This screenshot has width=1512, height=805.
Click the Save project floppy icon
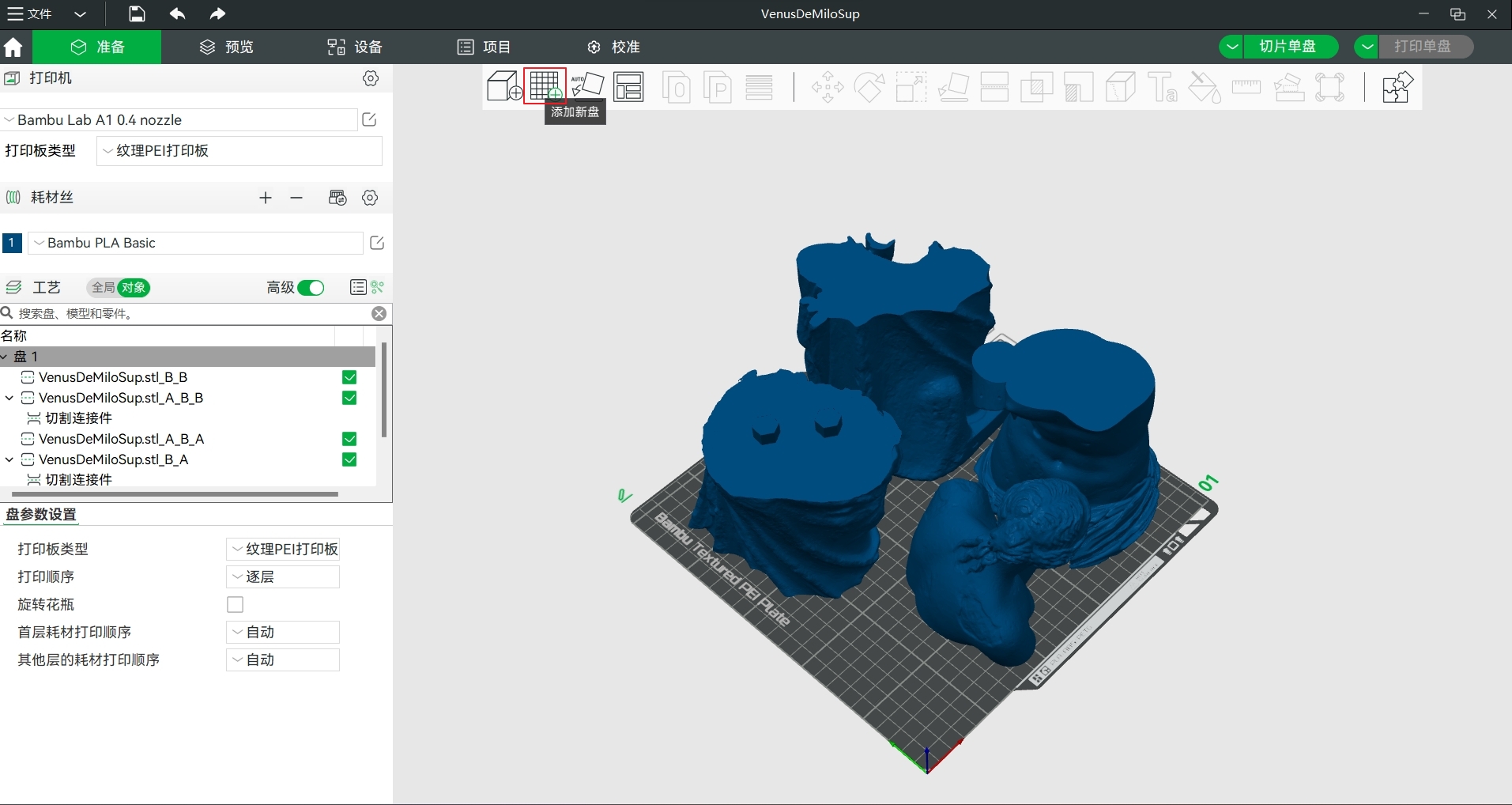pyautogui.click(x=137, y=13)
